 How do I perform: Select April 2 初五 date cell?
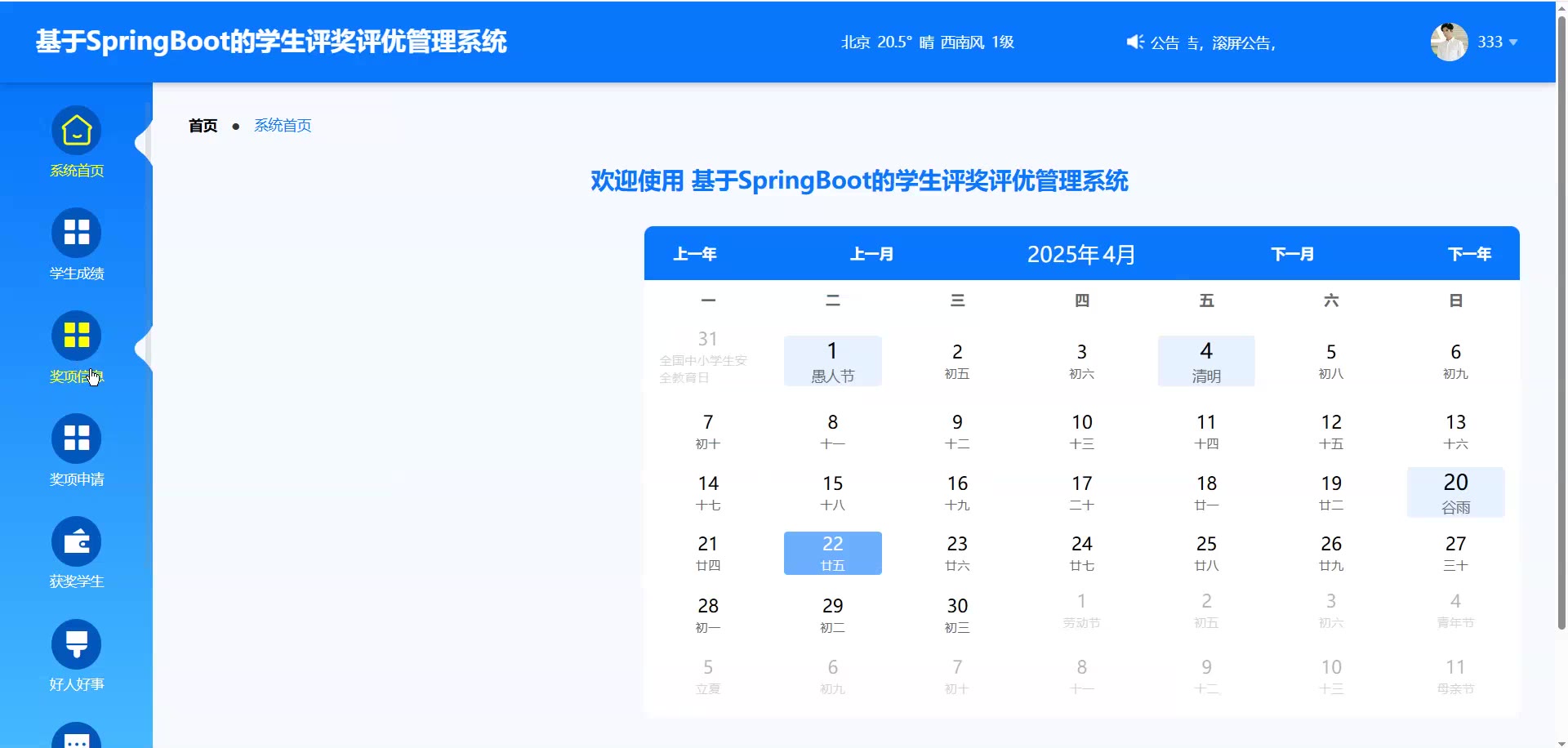[x=957, y=361]
